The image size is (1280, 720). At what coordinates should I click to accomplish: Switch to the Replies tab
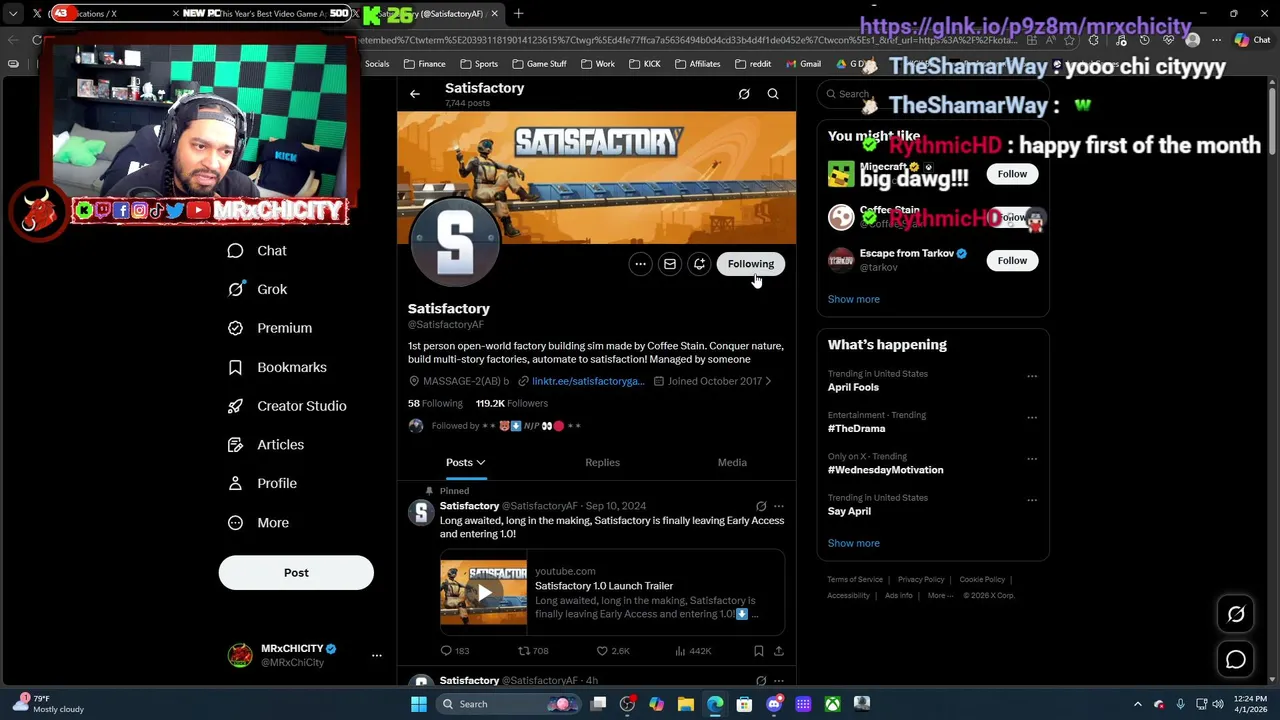click(x=602, y=462)
